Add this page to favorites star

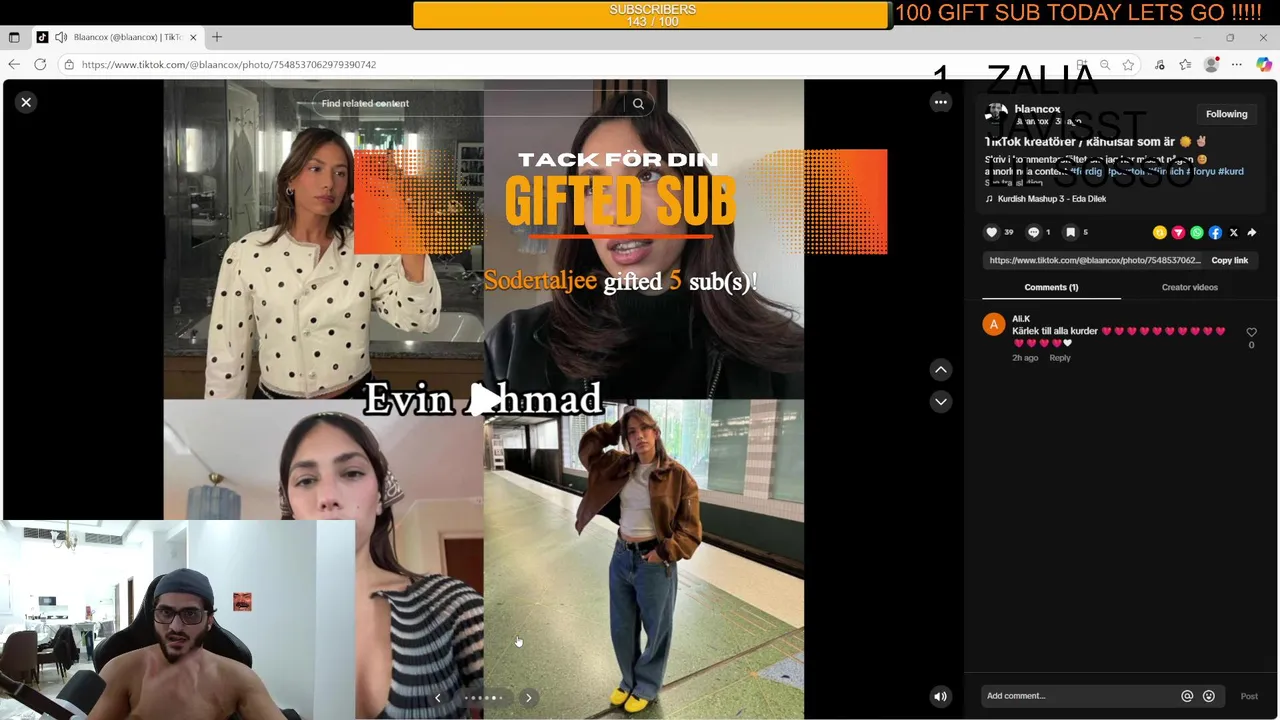pyautogui.click(x=1128, y=64)
